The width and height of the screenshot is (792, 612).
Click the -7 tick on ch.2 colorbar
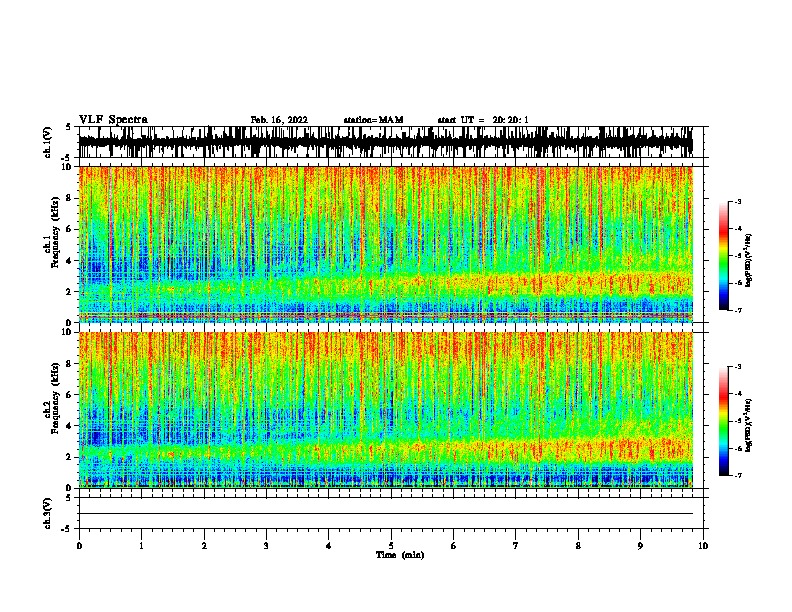737,475
